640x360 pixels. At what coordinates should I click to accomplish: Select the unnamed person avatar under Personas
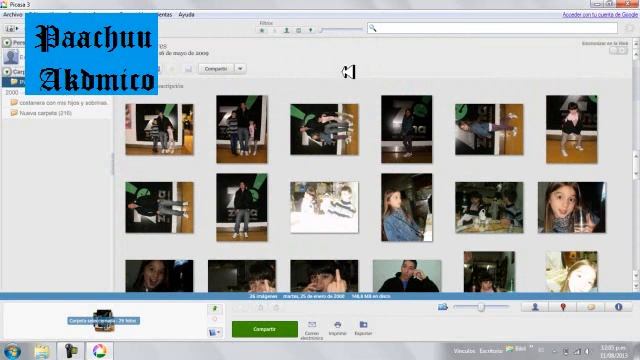pos(11,57)
